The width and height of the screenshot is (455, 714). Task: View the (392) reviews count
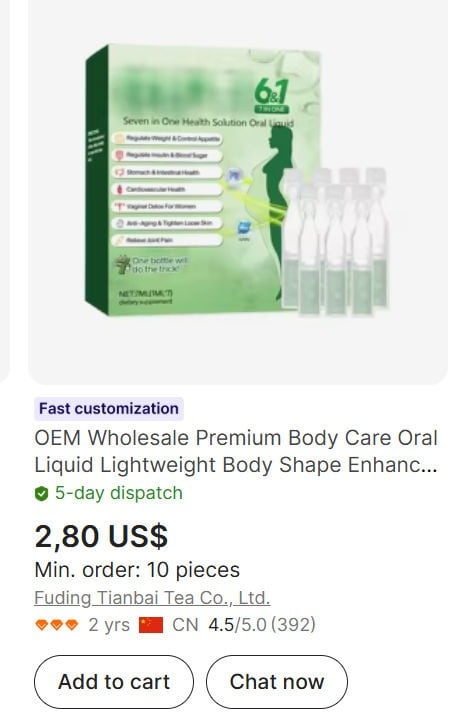(293, 625)
